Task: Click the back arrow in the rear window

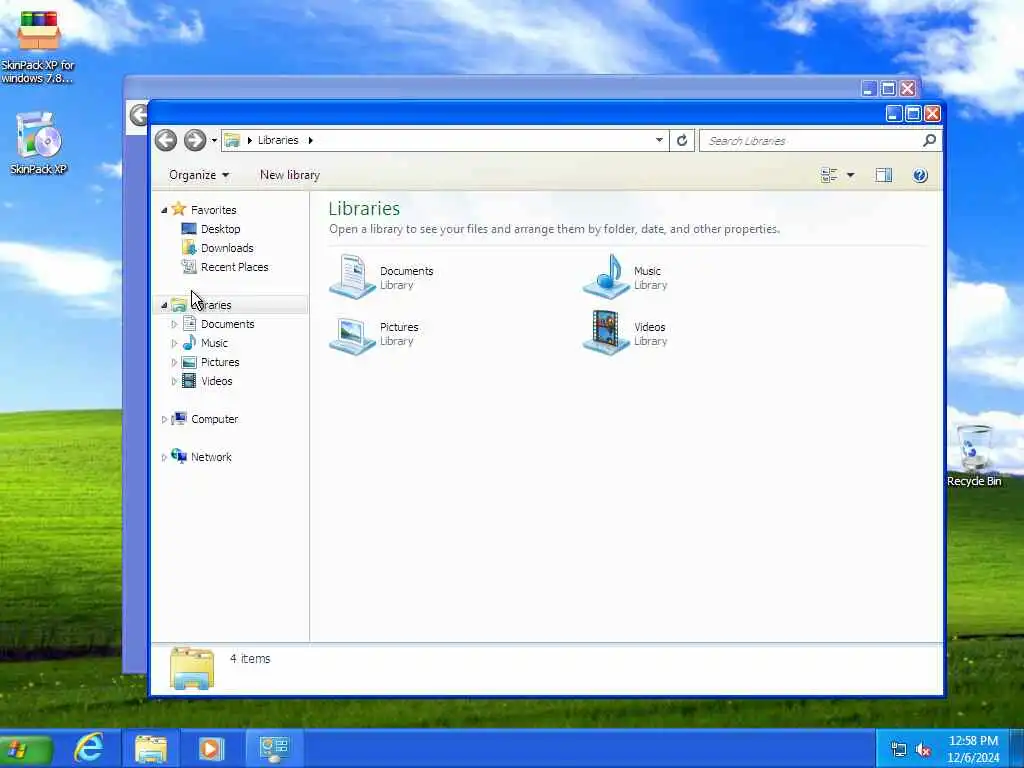Action: pos(138,115)
